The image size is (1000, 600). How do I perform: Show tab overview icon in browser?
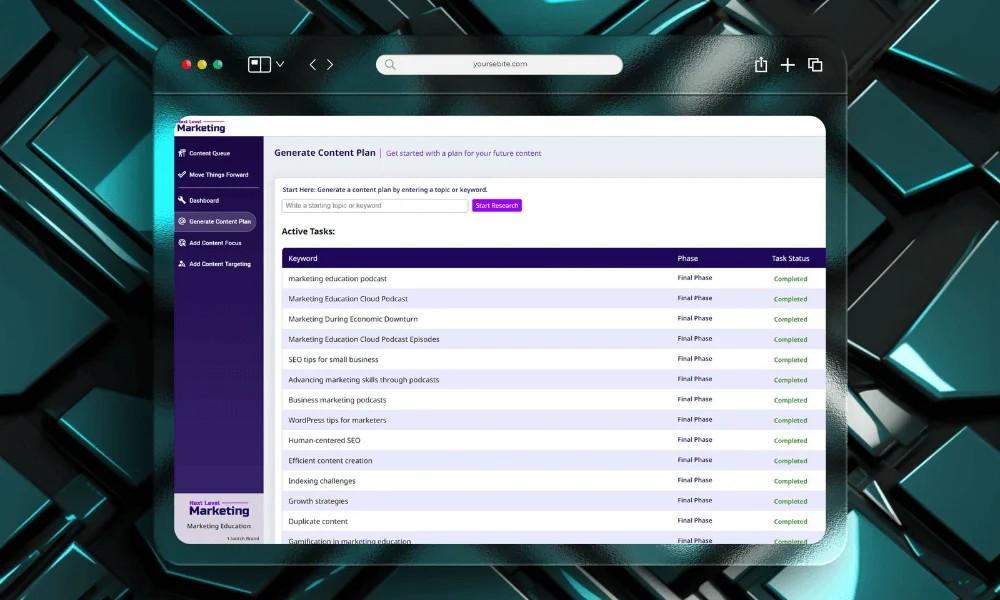[815, 64]
